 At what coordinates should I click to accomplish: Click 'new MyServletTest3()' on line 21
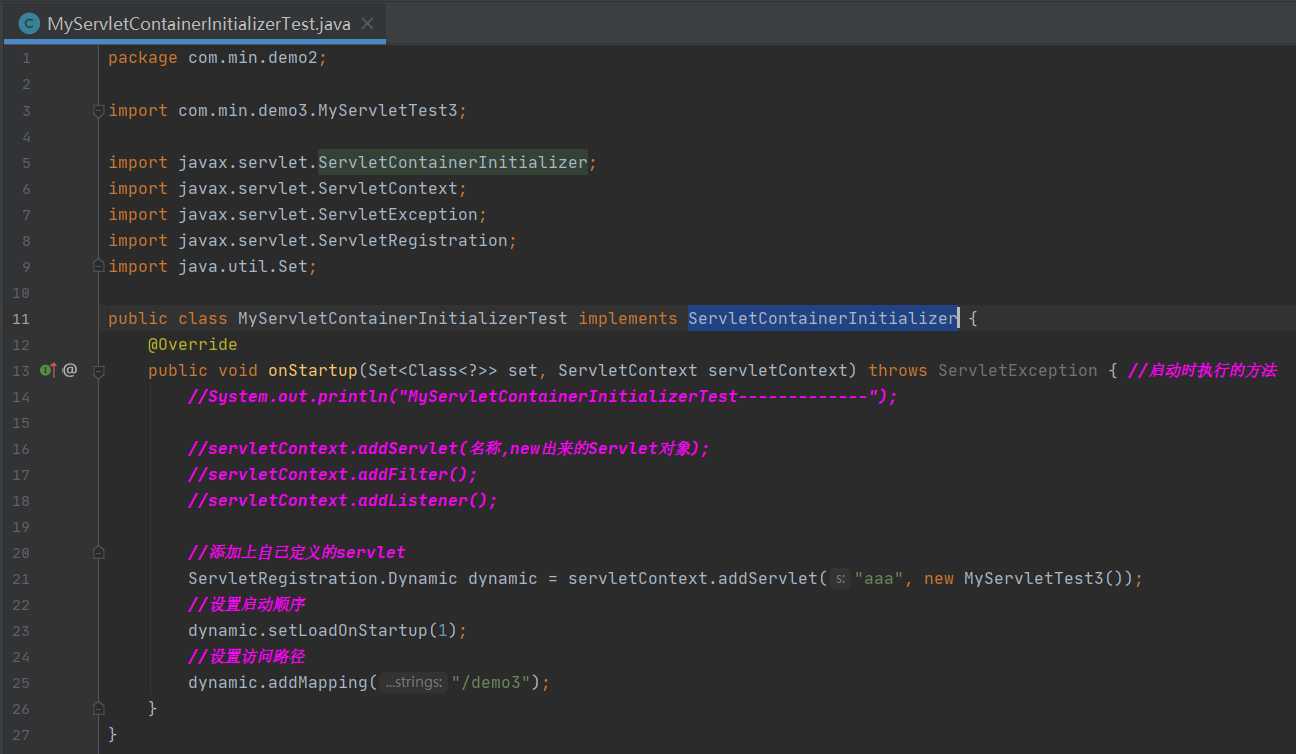point(1027,578)
